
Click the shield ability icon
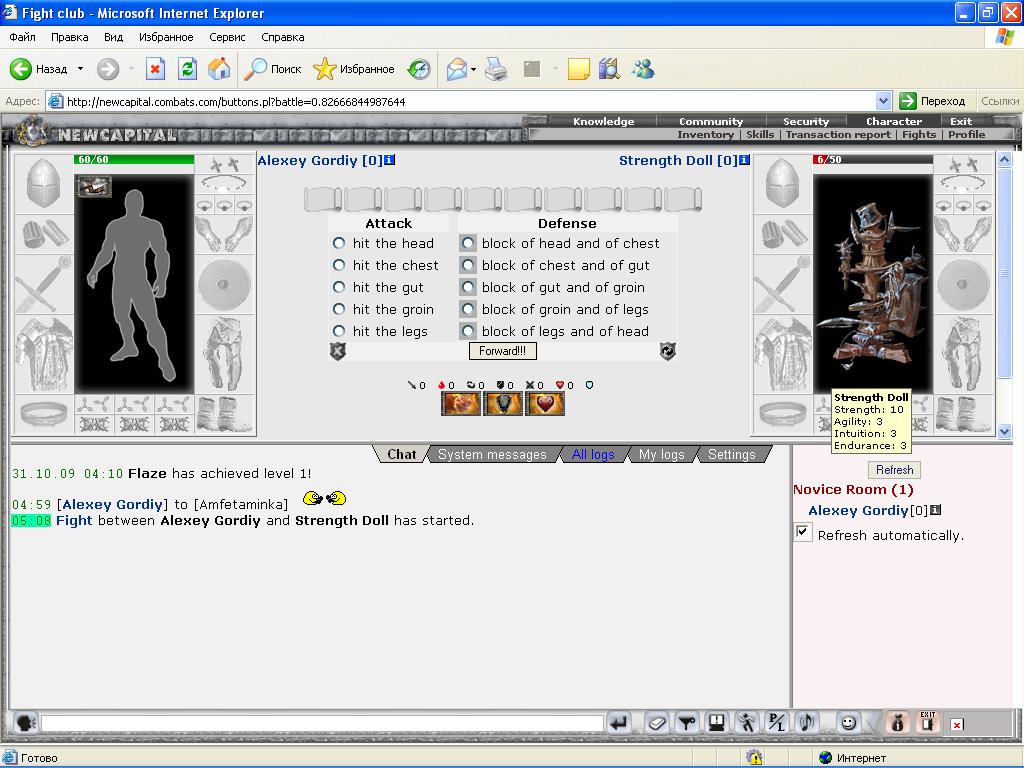tap(502, 404)
